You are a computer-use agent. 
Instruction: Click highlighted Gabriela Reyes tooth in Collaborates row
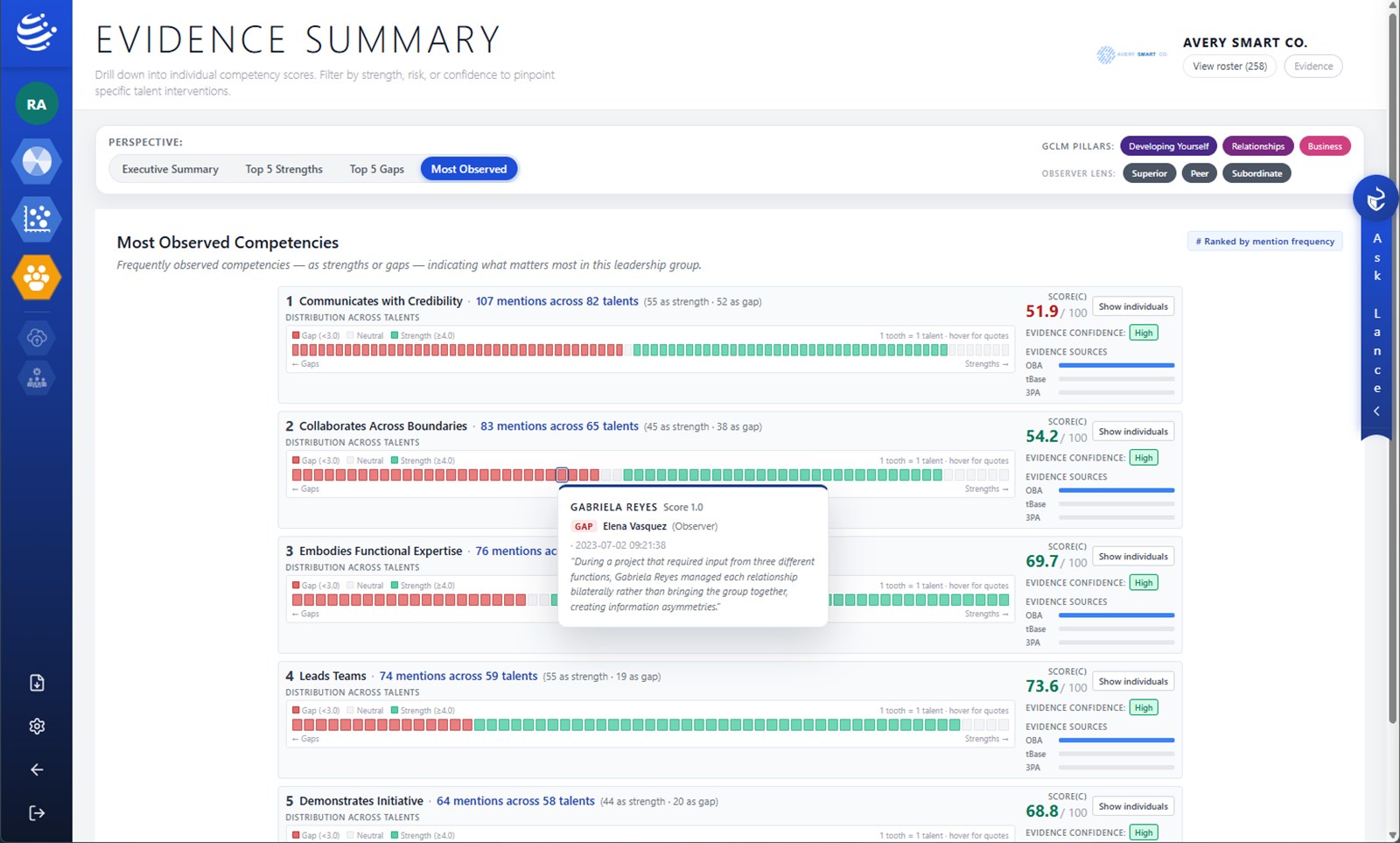click(x=562, y=475)
